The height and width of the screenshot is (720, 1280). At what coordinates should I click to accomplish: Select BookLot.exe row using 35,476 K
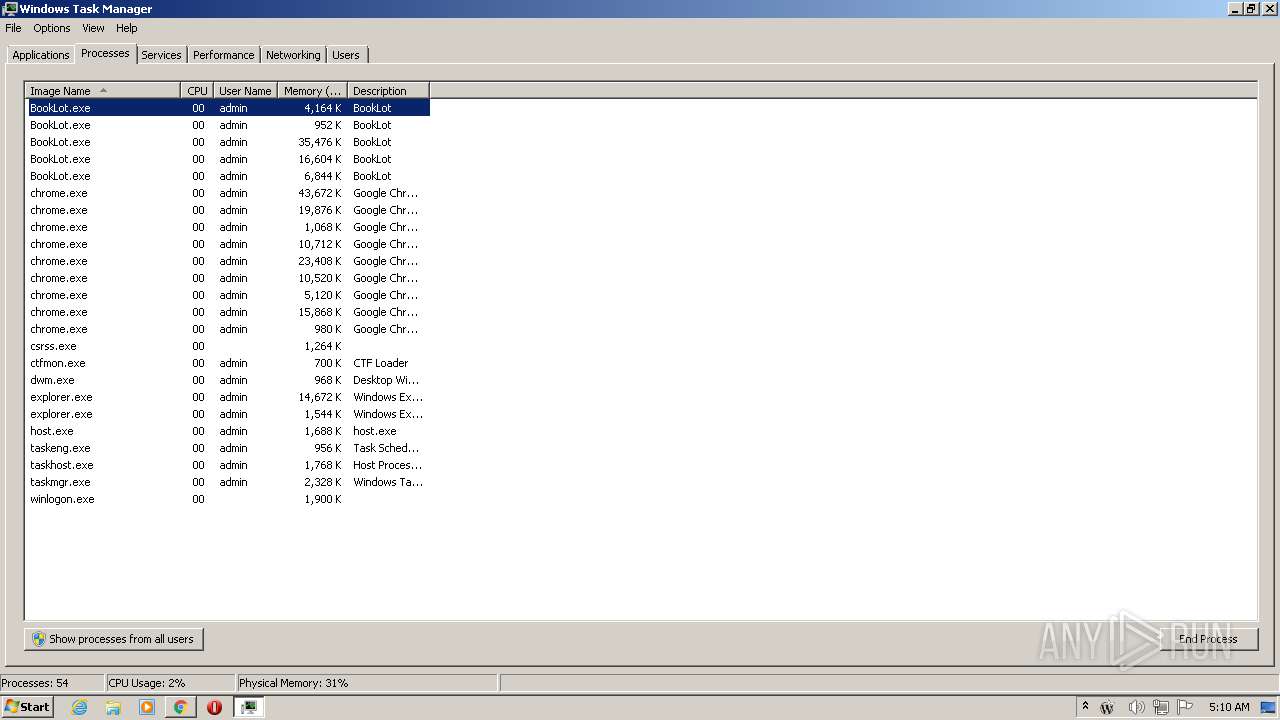pos(228,142)
